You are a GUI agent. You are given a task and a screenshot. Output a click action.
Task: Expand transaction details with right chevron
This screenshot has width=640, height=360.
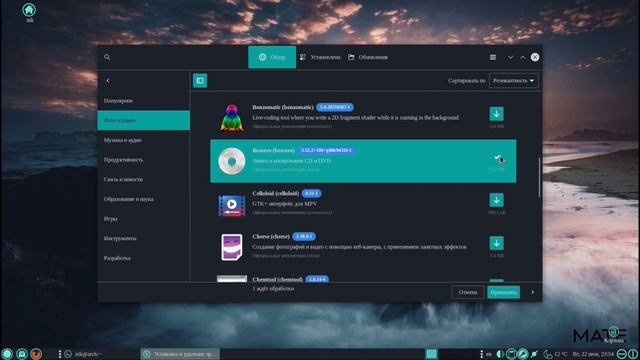tap(532, 292)
